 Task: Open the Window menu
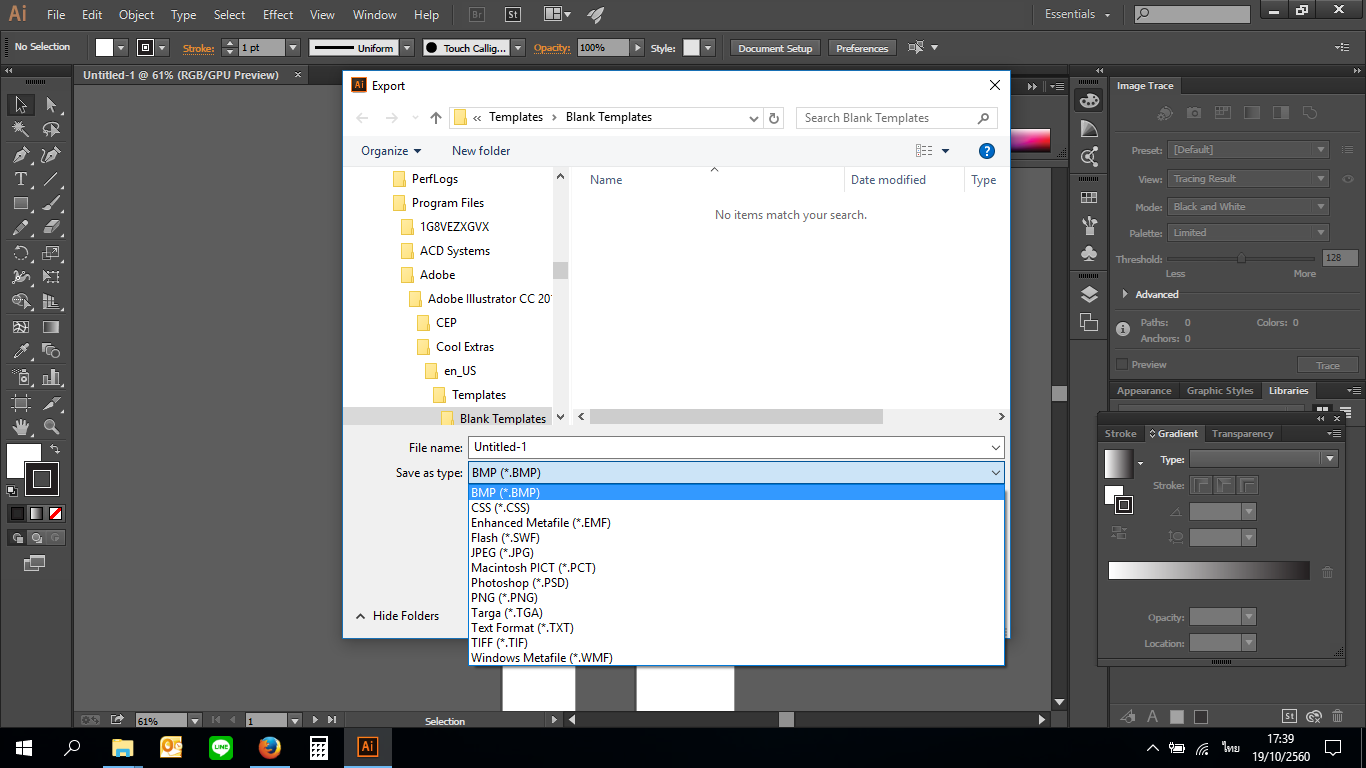point(375,15)
